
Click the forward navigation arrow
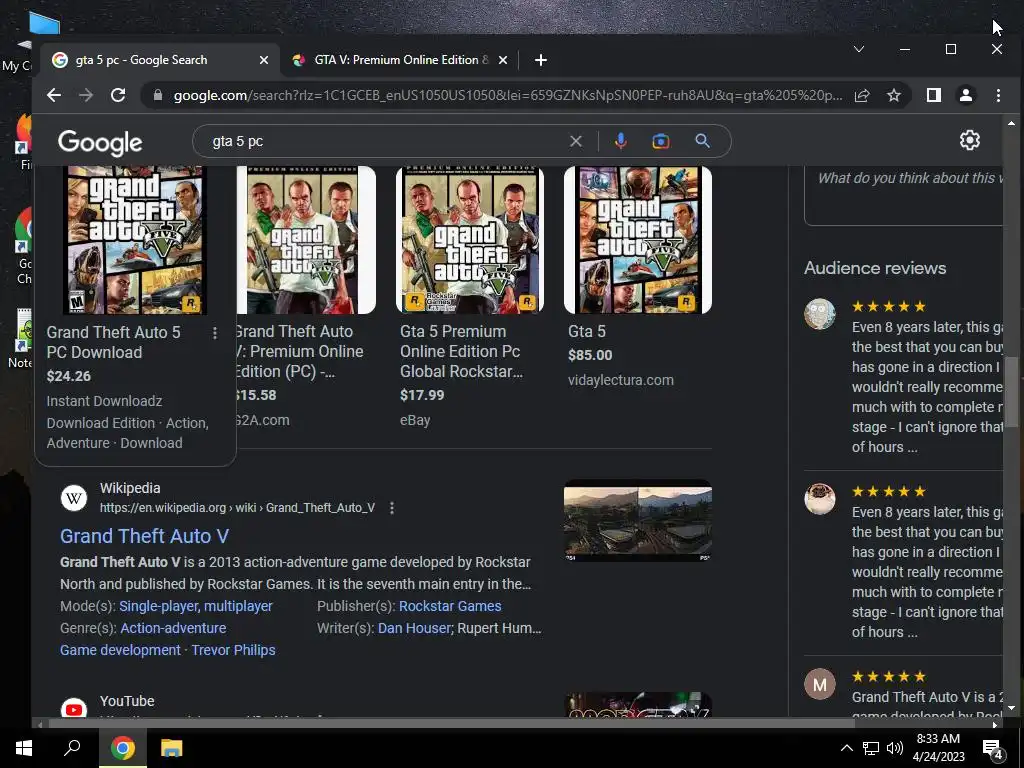[86, 95]
